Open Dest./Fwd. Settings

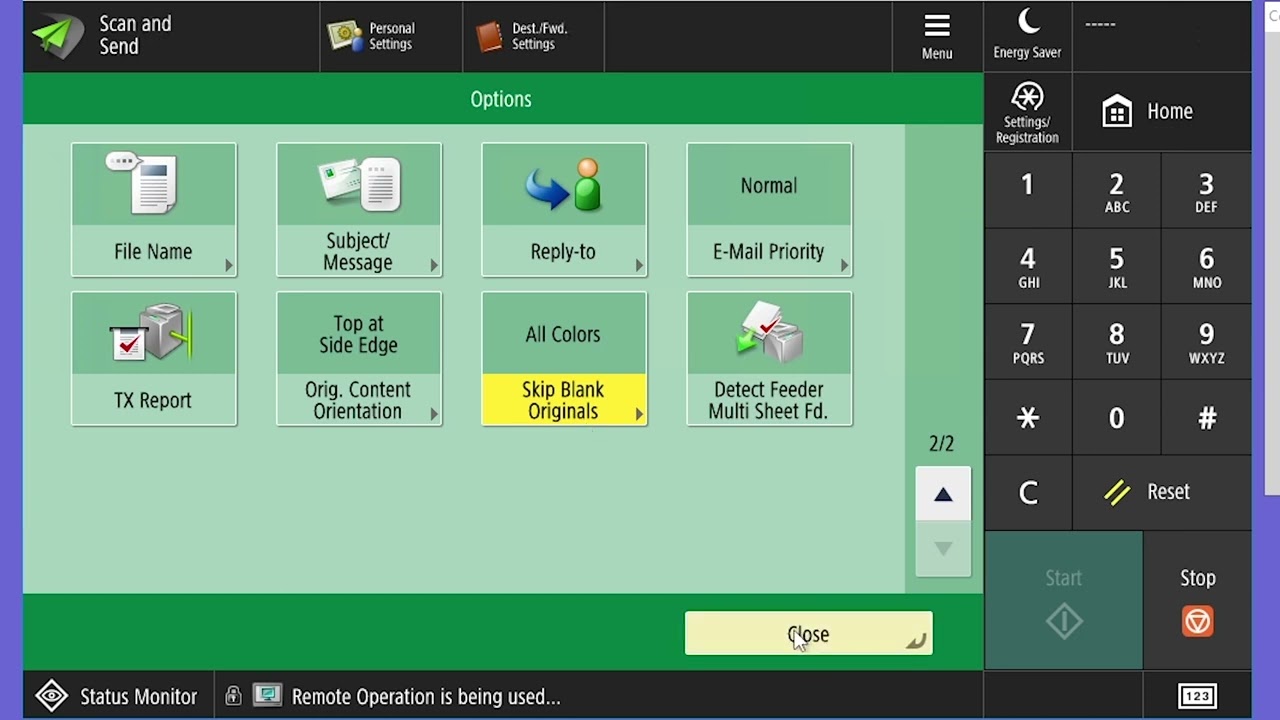click(534, 36)
